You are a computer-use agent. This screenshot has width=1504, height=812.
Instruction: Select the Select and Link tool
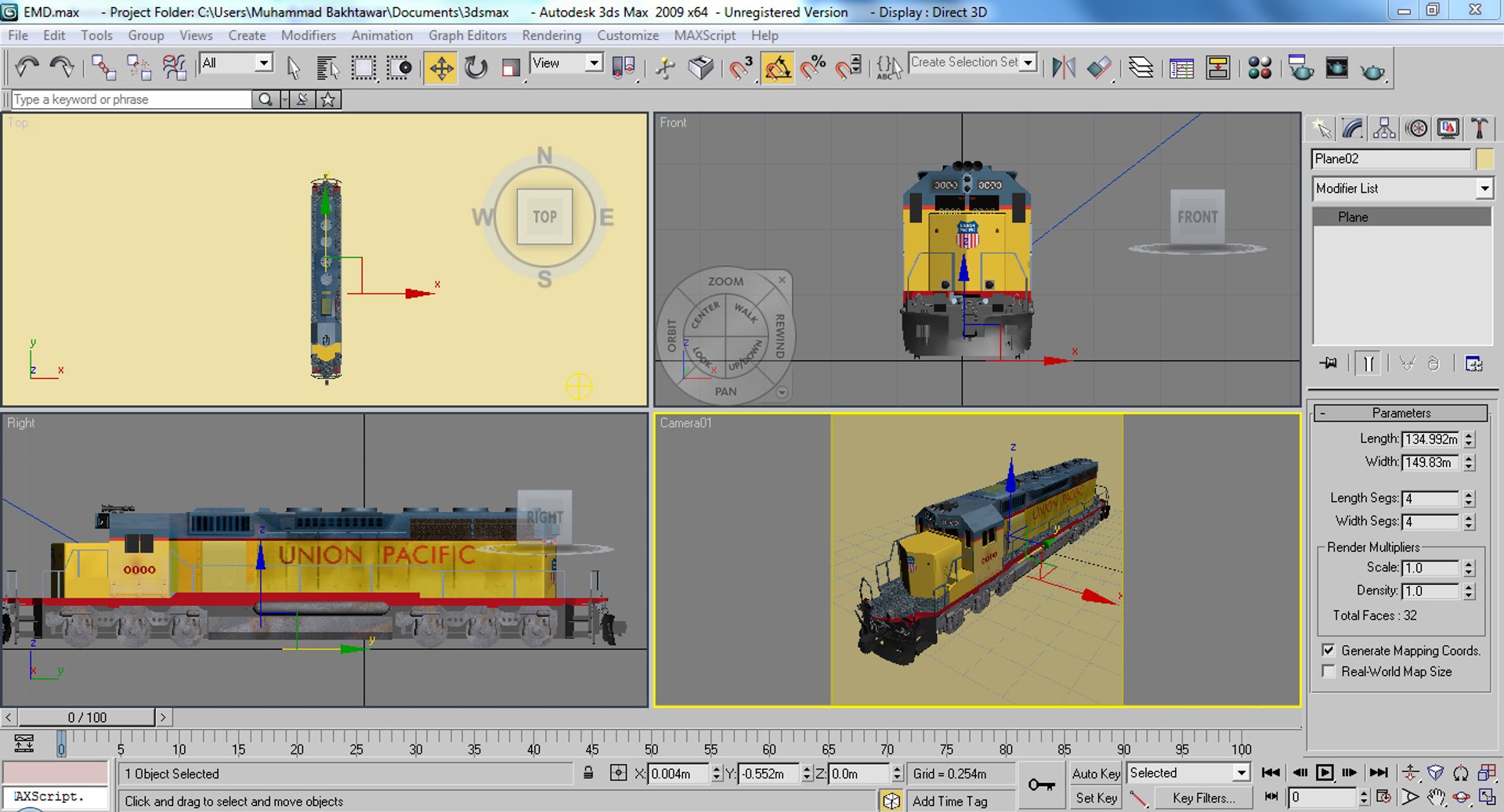[x=103, y=68]
